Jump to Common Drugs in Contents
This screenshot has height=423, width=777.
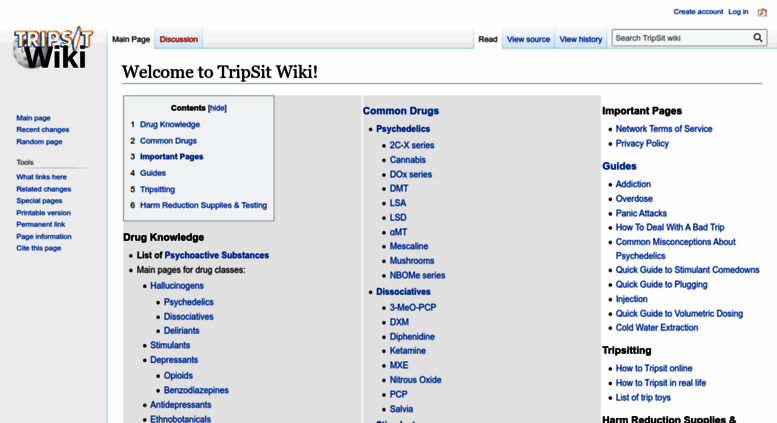click(x=168, y=141)
